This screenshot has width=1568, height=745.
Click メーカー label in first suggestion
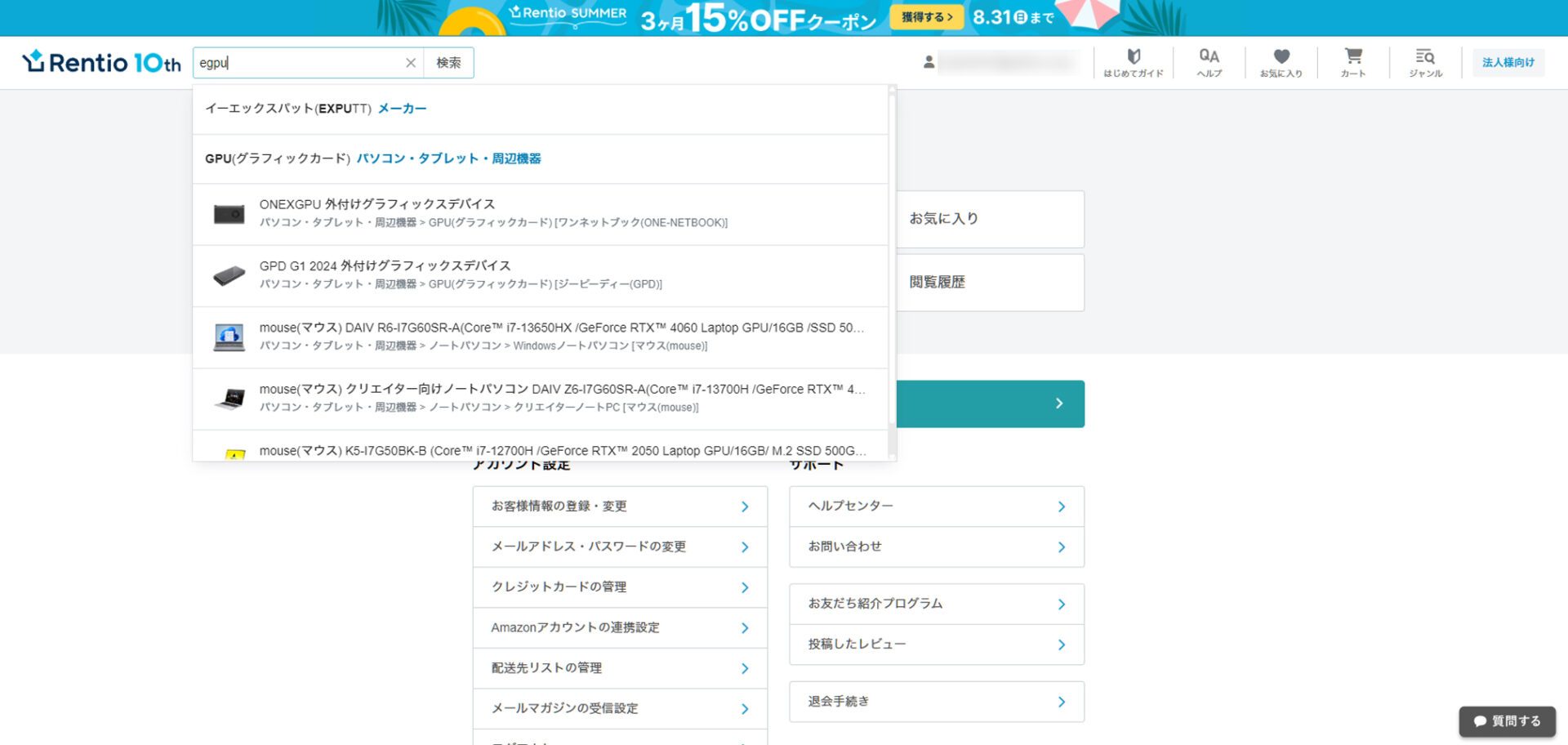click(402, 109)
